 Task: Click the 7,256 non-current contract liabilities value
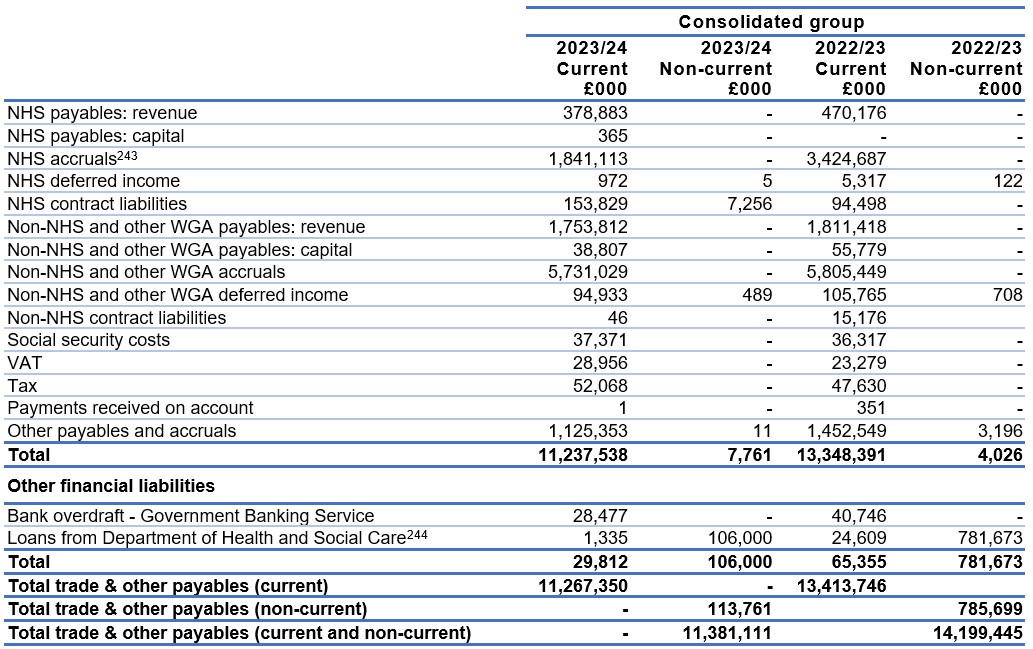(x=750, y=204)
